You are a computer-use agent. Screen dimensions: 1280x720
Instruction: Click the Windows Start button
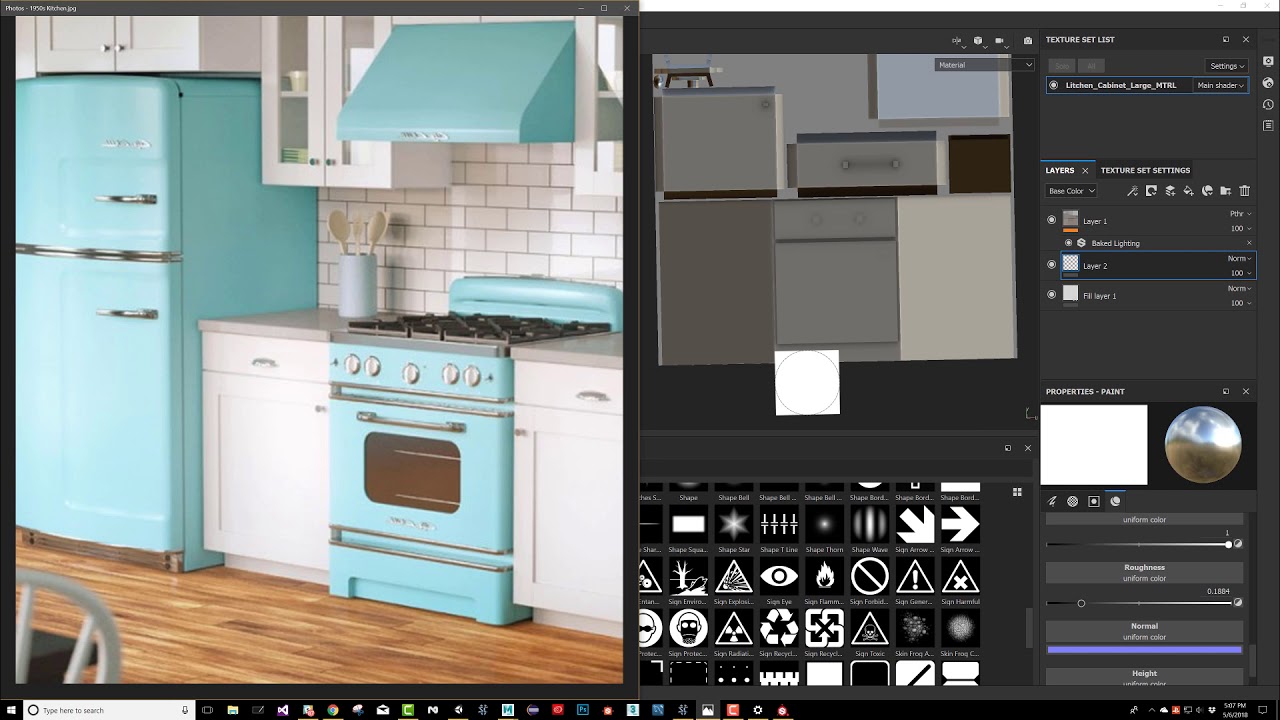11,710
